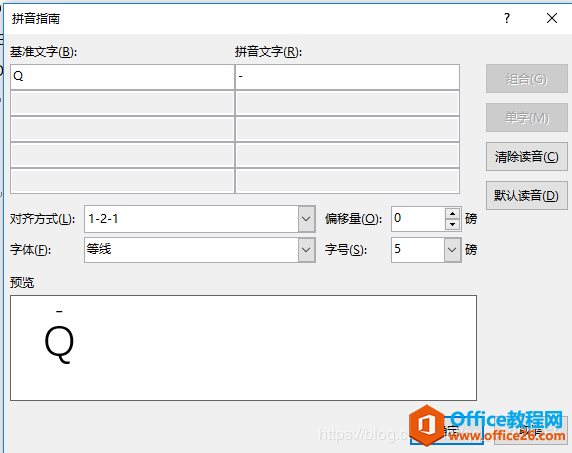Open the 对齐方式 dropdown showing 1-2-1

306,219
